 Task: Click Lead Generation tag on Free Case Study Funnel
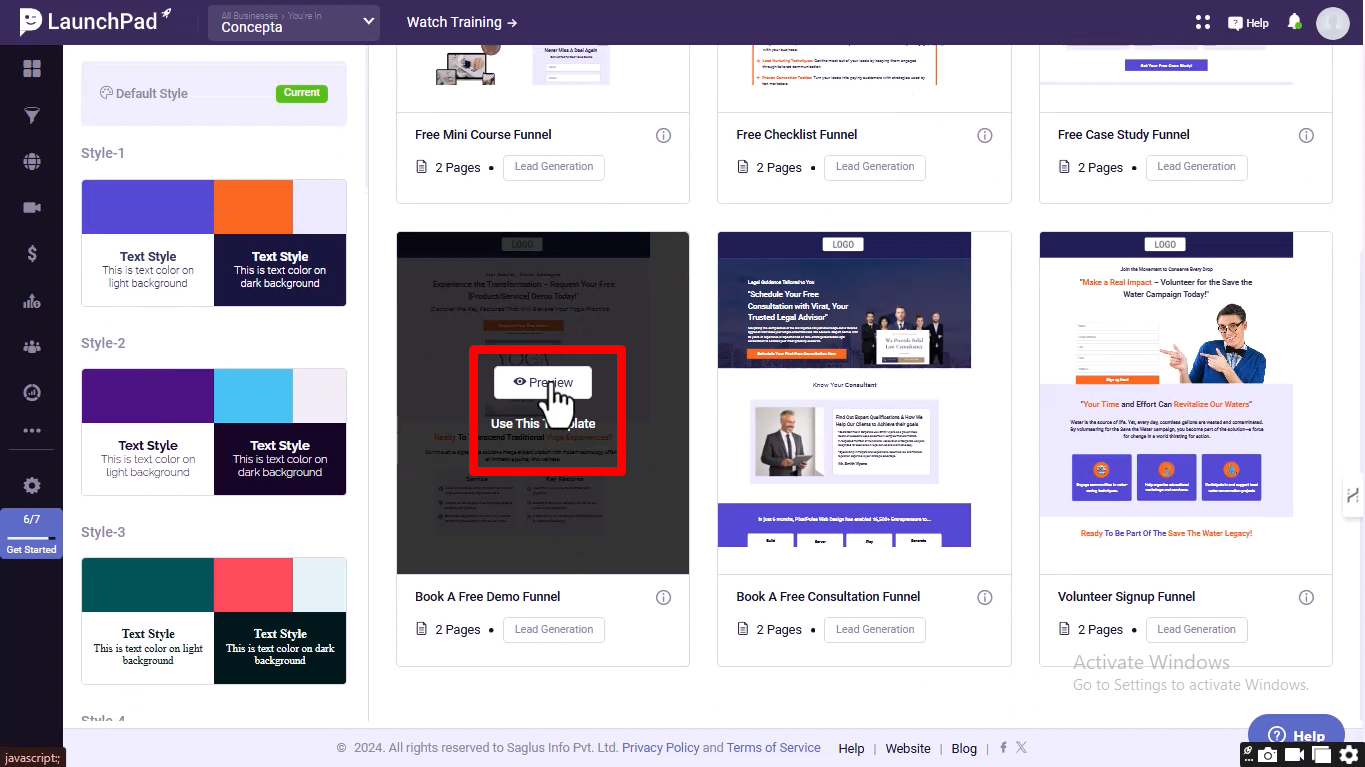click(x=1197, y=167)
